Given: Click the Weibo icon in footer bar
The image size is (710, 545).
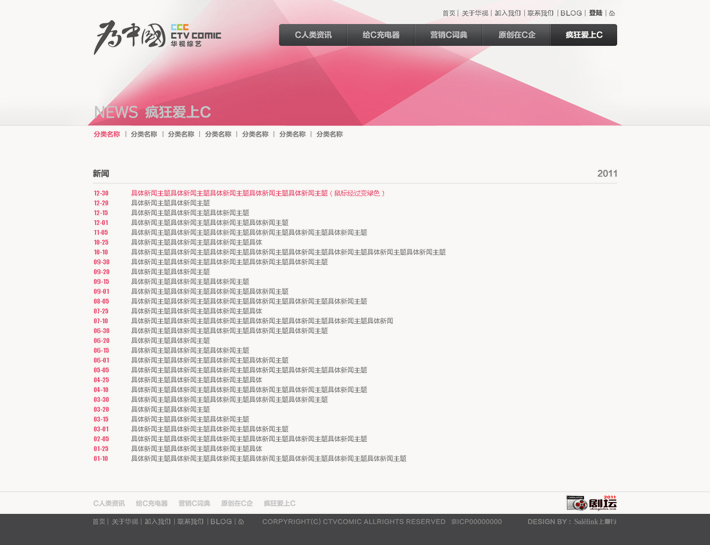Looking at the screenshot, I should (x=241, y=522).
